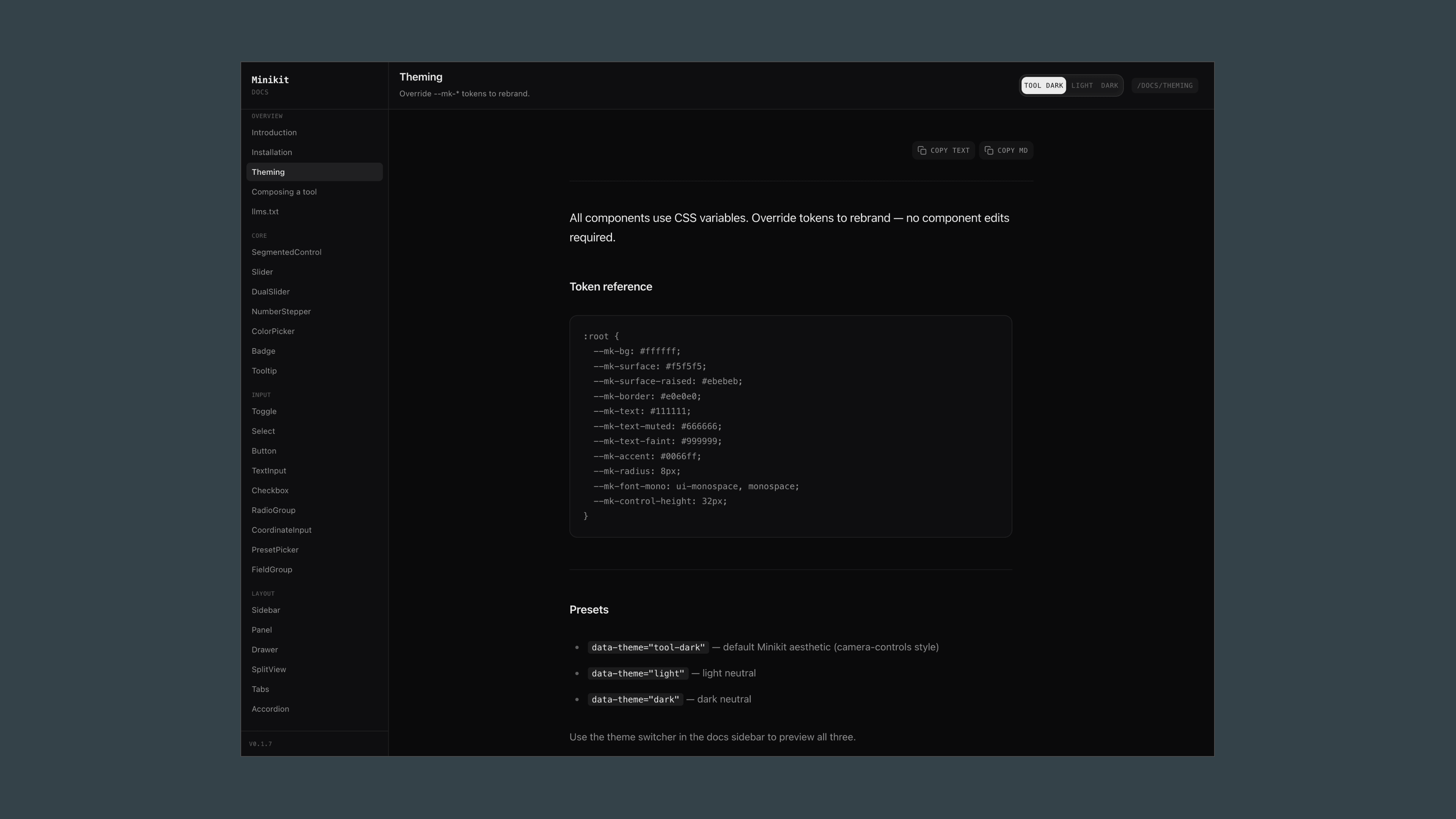Click the Presets heading
The width and height of the screenshot is (1456, 819).
[588, 610]
